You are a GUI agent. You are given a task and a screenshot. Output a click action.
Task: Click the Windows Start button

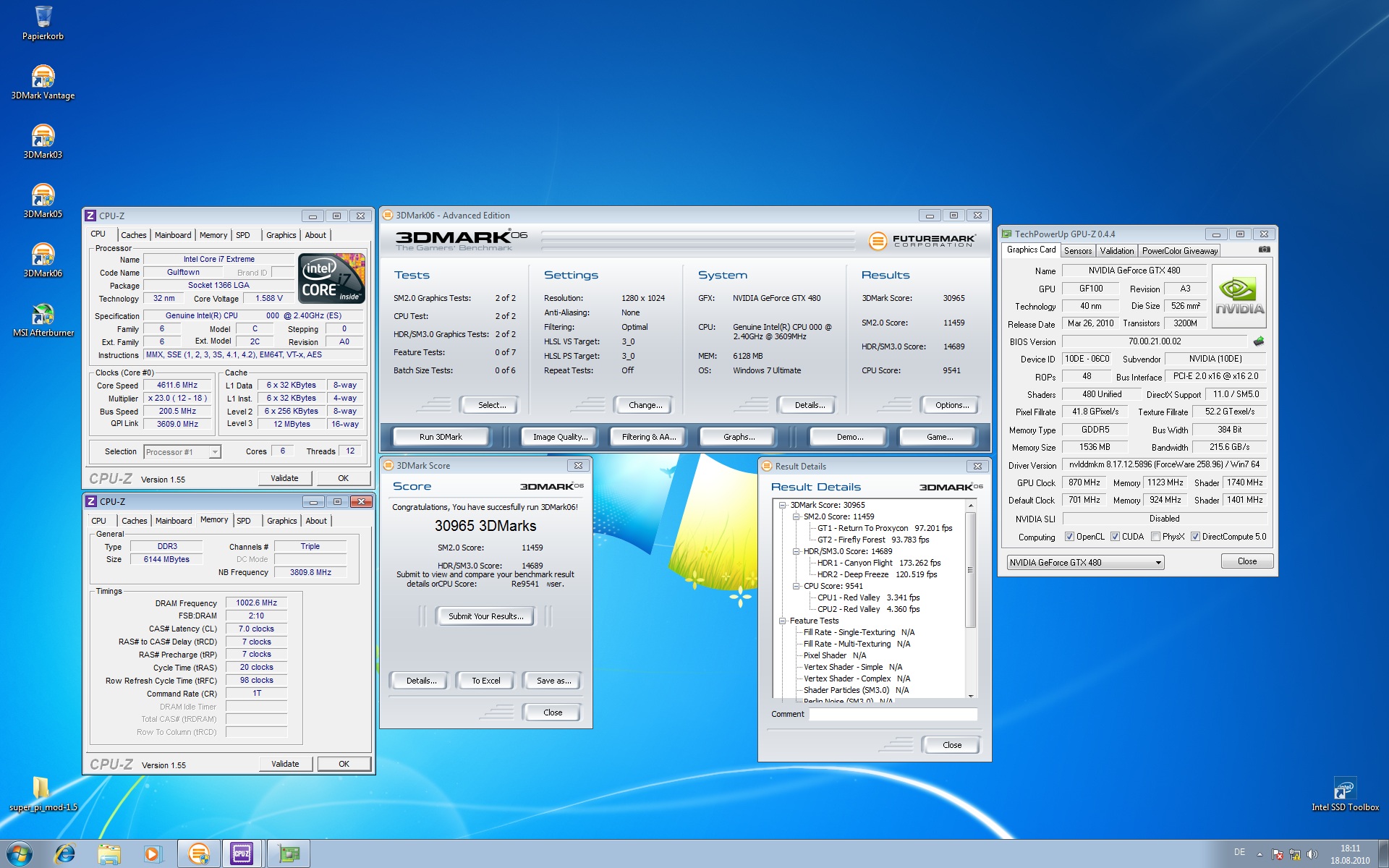click(x=20, y=854)
